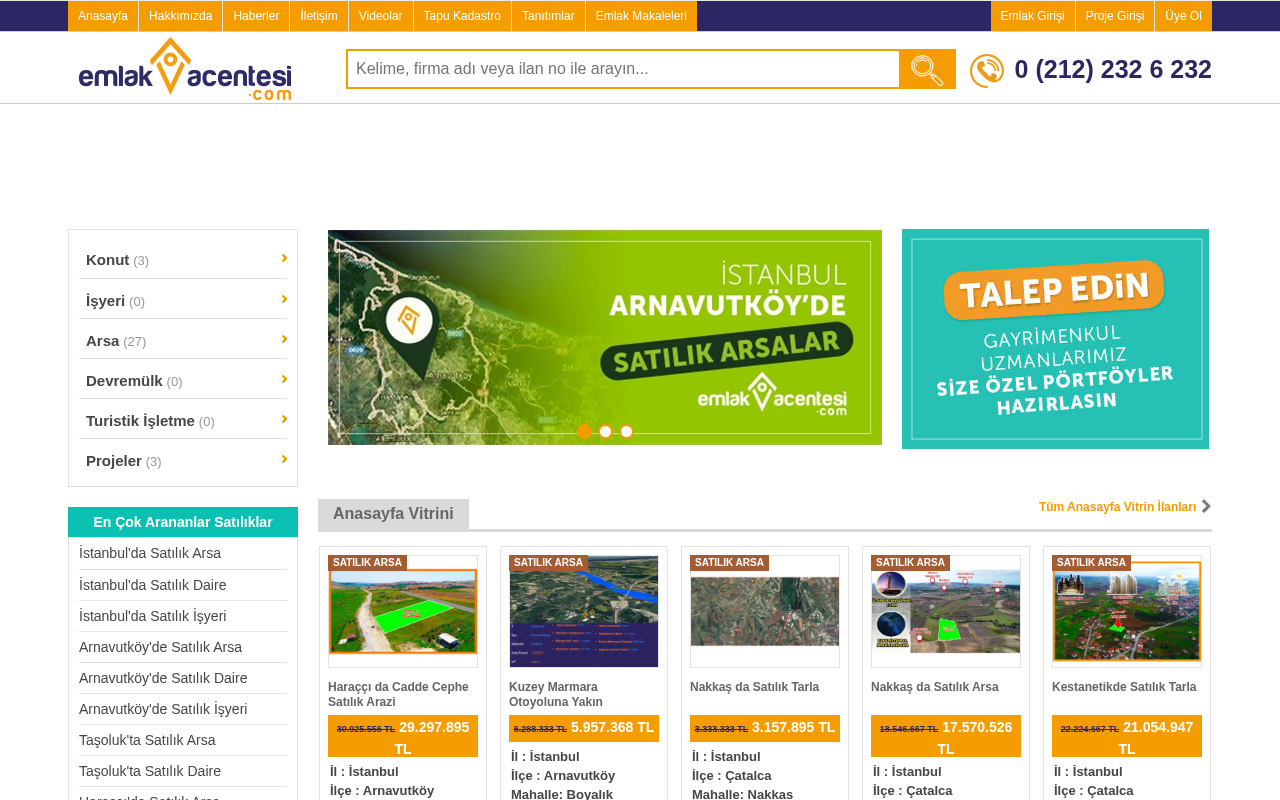Open Taşoluk'ta Satılık Arsa link
This screenshot has height=800, width=1280.
[147, 740]
